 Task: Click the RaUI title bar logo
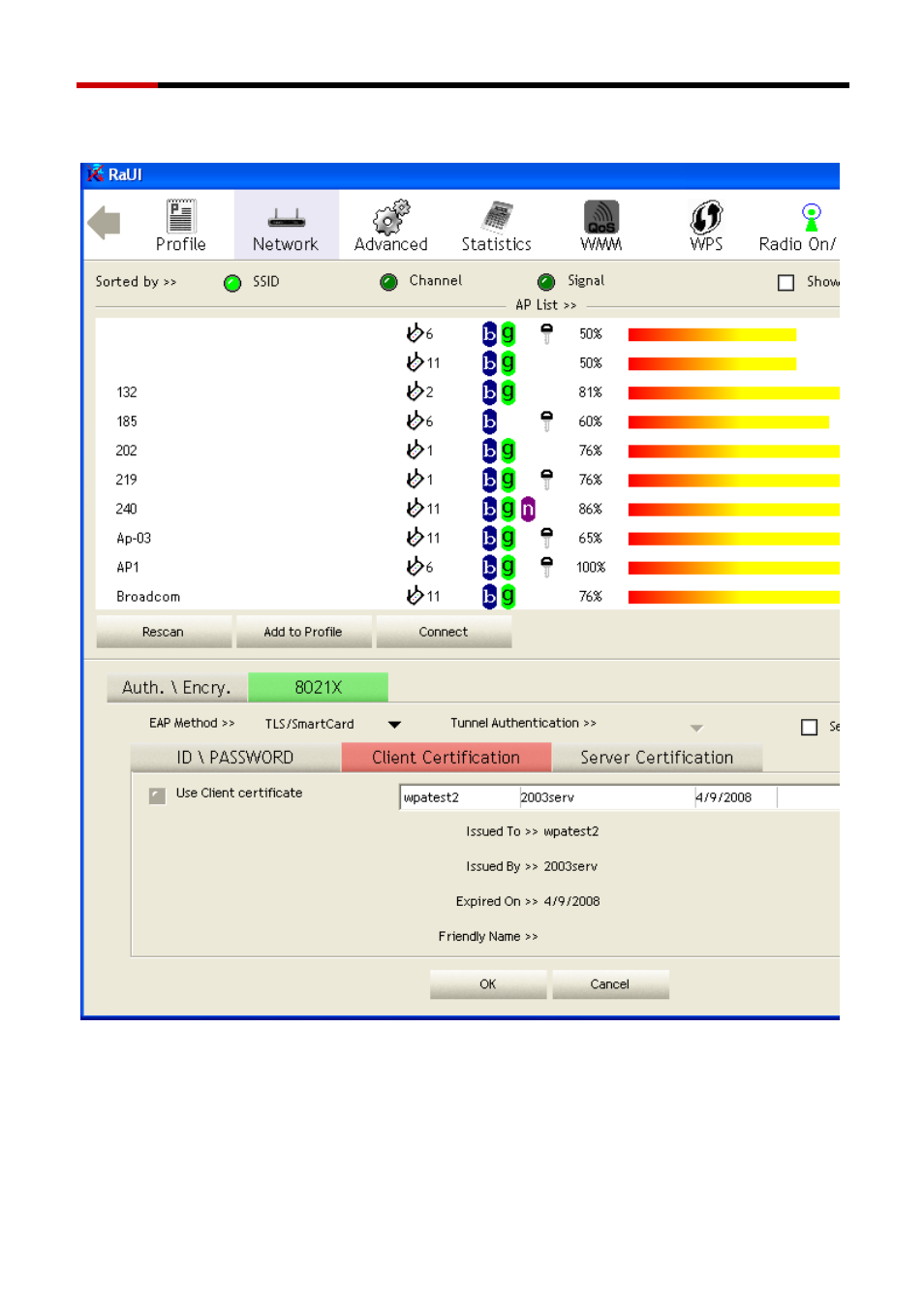pyautogui.click(x=95, y=174)
